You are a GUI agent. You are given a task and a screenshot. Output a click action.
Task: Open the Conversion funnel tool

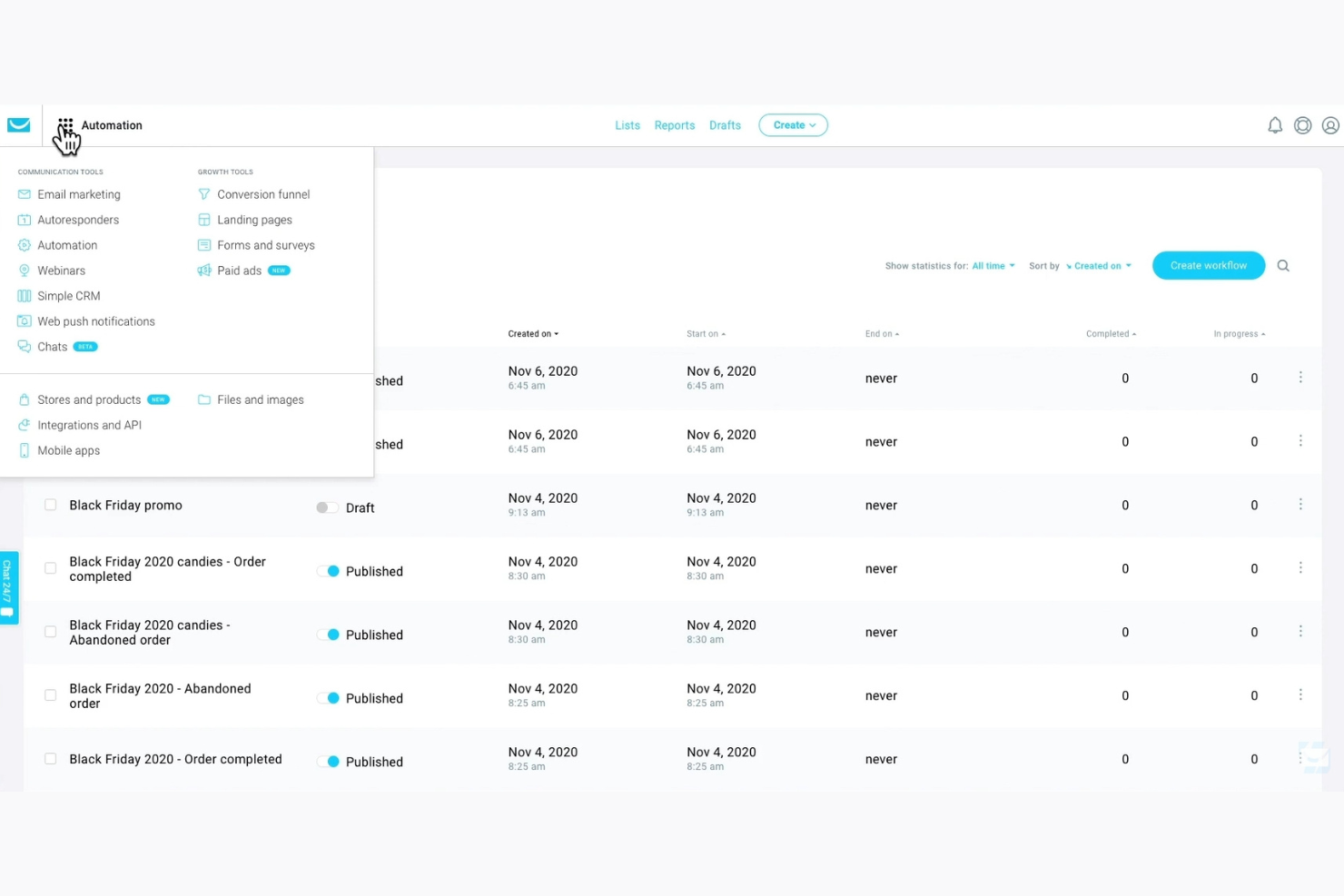(263, 193)
